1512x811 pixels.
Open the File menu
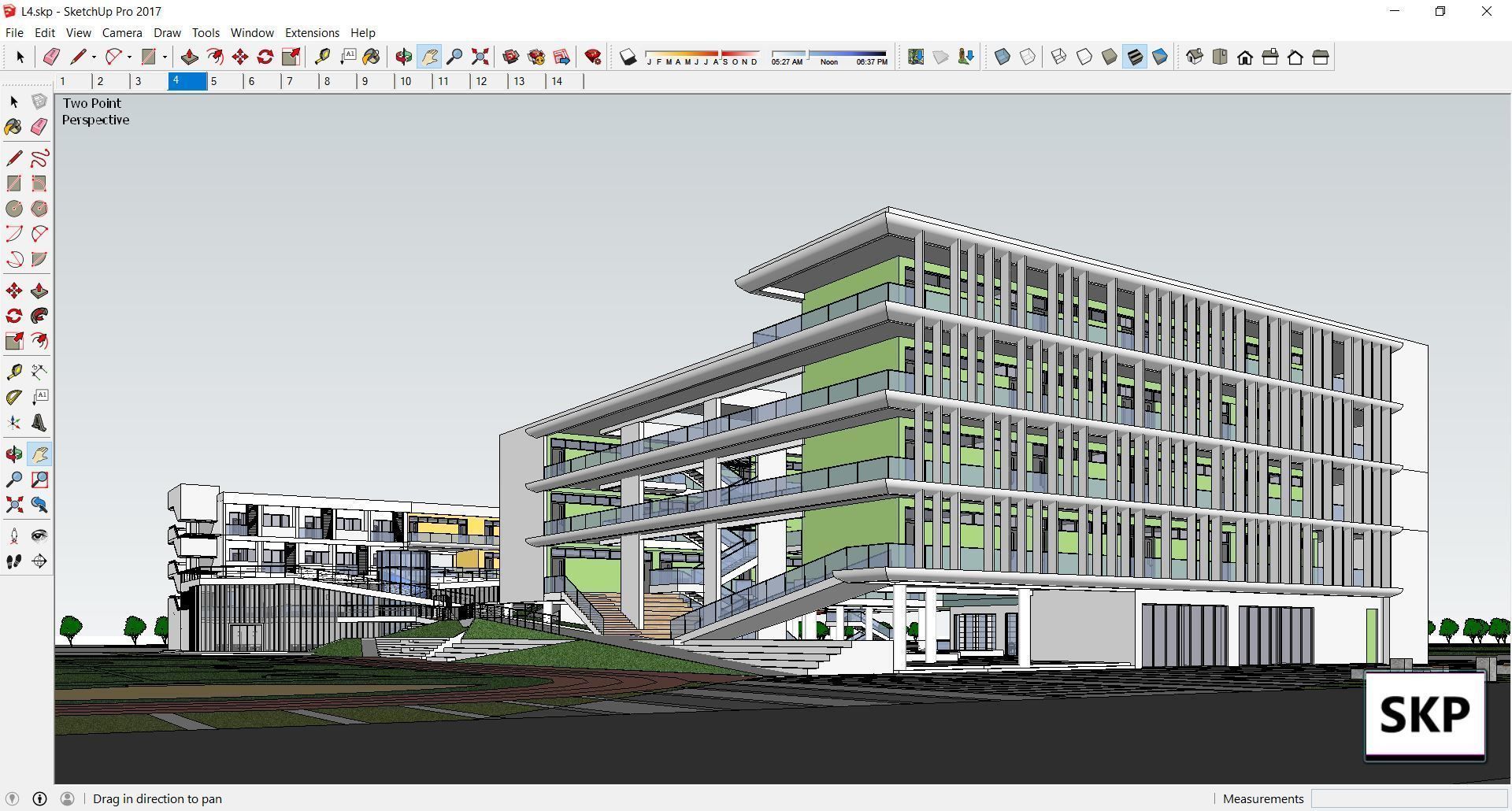tap(14, 32)
